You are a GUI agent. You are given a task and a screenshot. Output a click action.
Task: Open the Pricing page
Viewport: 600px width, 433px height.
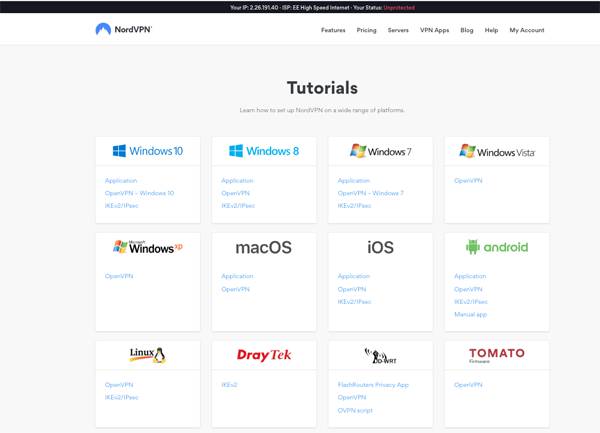pyautogui.click(x=366, y=30)
